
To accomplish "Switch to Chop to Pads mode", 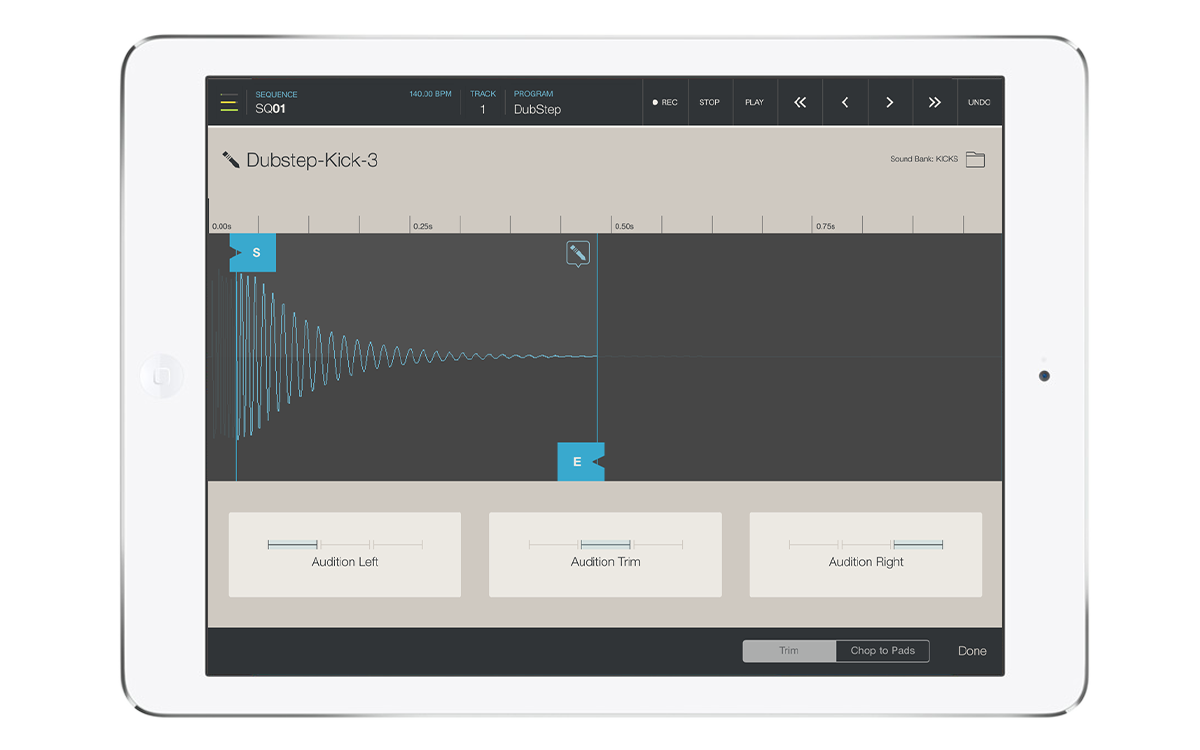I will pos(882,651).
